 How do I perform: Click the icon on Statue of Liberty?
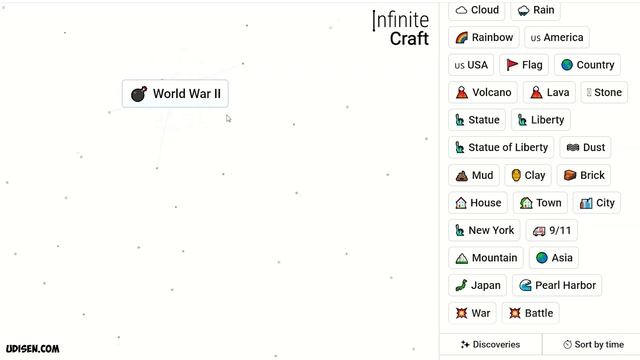click(x=460, y=147)
